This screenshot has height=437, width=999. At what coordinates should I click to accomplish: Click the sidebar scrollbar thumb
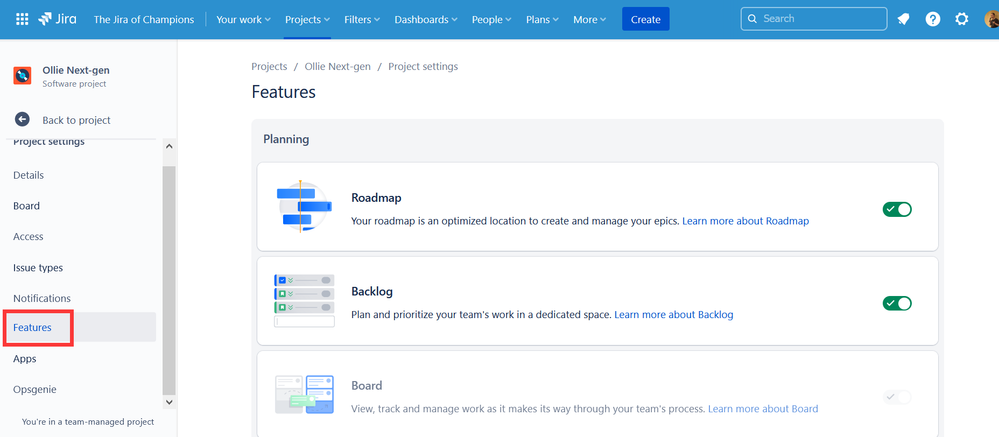tap(169, 280)
